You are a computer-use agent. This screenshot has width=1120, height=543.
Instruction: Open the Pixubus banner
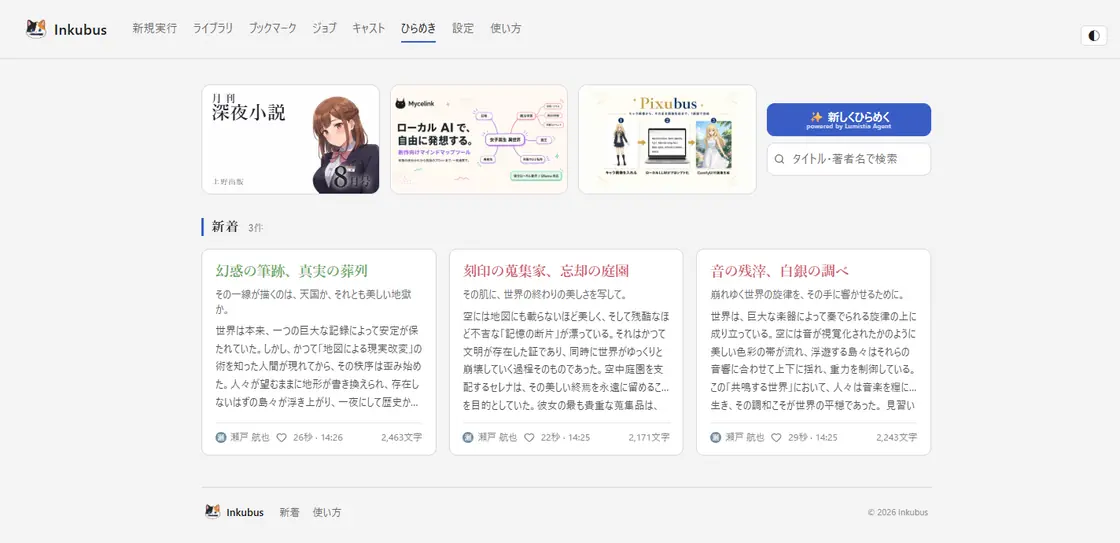(667, 139)
